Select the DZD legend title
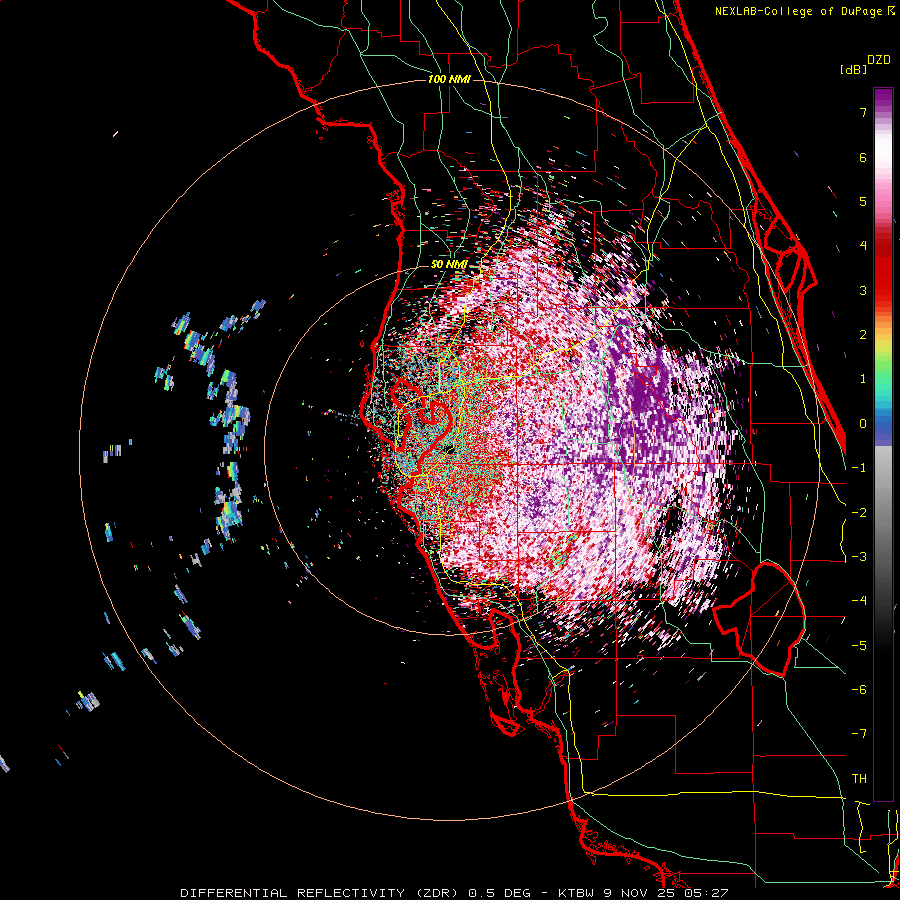The width and height of the screenshot is (900, 900). [x=879, y=60]
